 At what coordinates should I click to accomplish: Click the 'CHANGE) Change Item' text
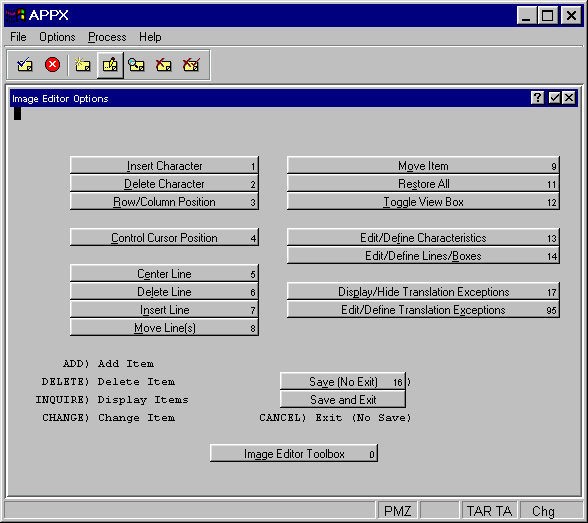[108, 418]
